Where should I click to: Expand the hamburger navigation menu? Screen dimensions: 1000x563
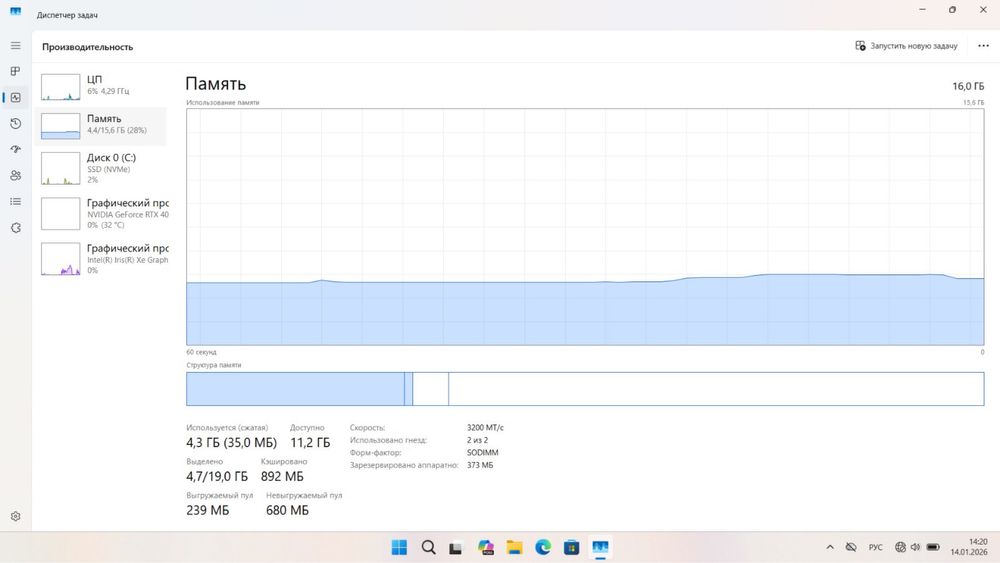tap(15, 46)
